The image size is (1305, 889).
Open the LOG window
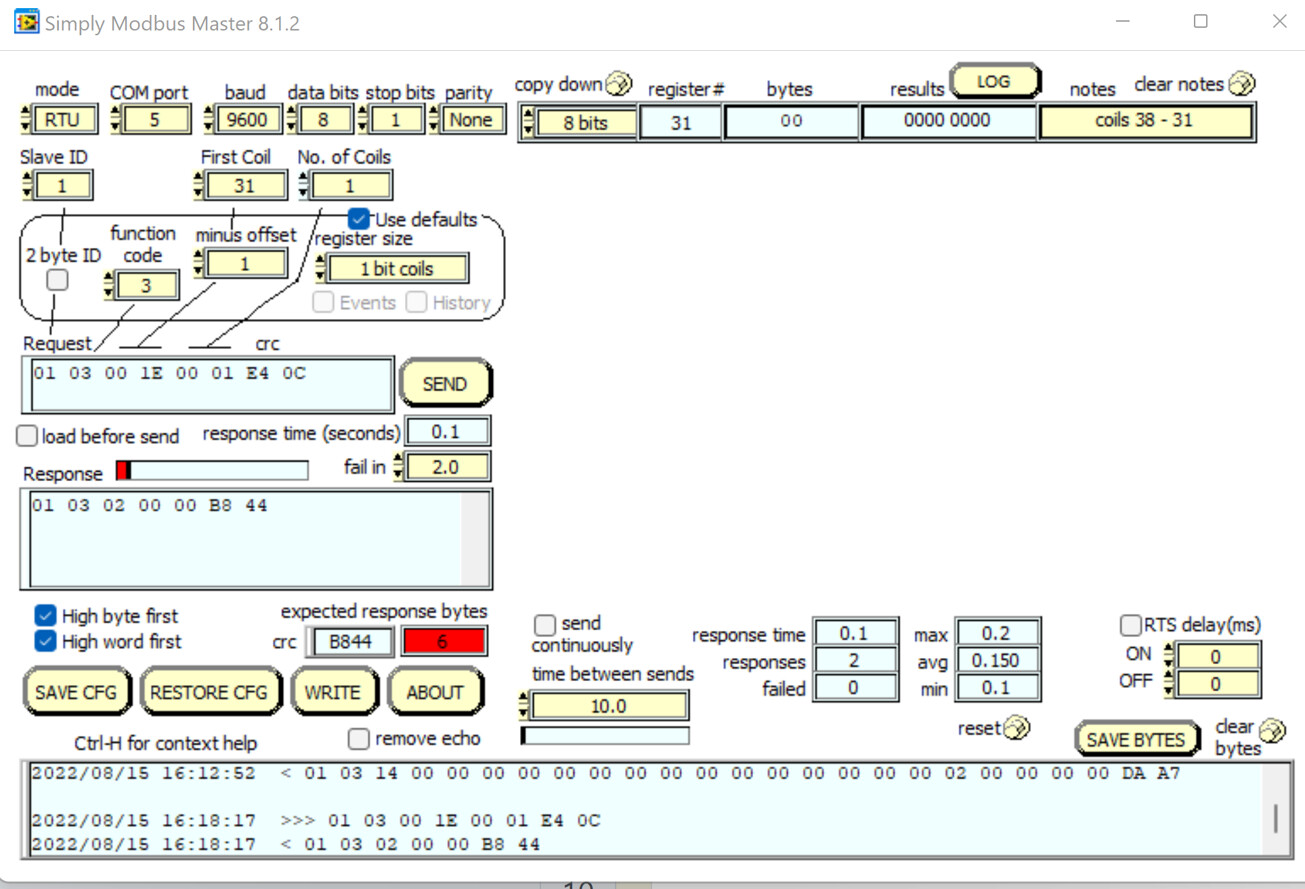click(995, 82)
